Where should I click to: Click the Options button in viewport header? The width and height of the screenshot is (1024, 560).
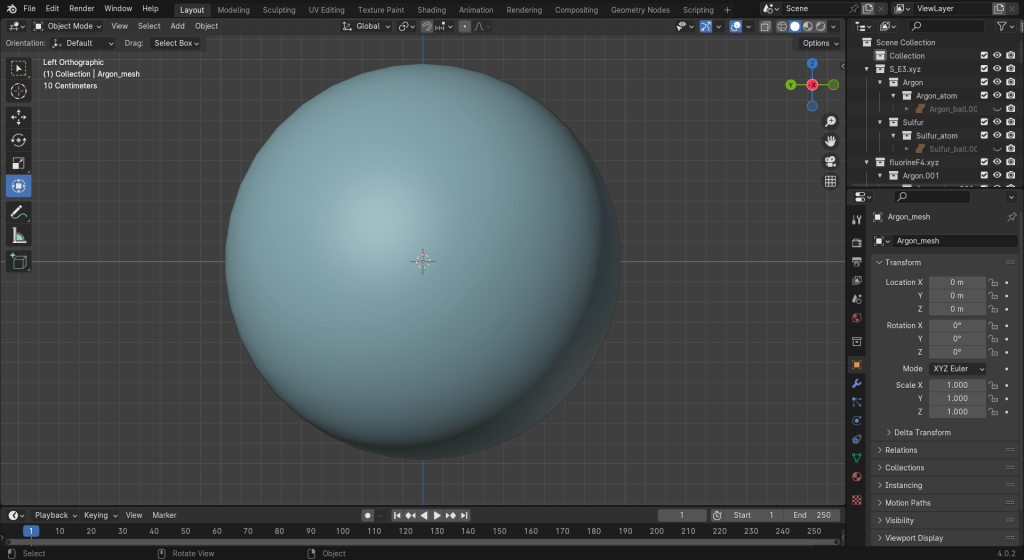click(820, 43)
